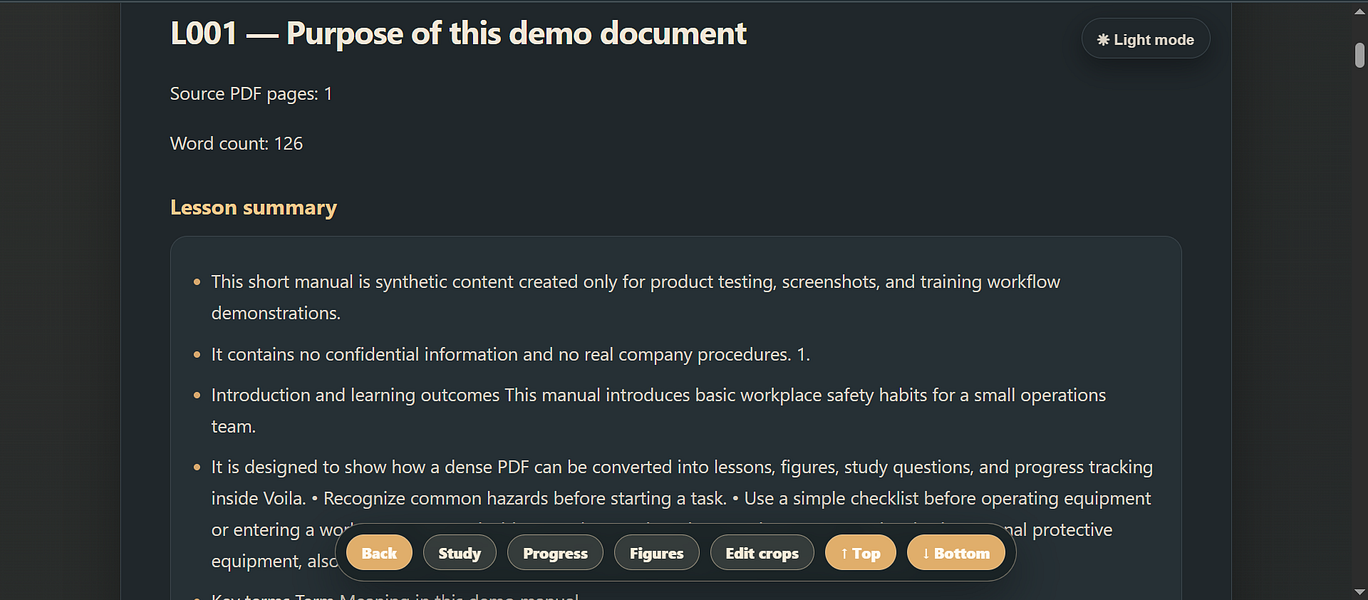
Task: Jump to end with the ↓ Bottom button
Action: pos(956,553)
